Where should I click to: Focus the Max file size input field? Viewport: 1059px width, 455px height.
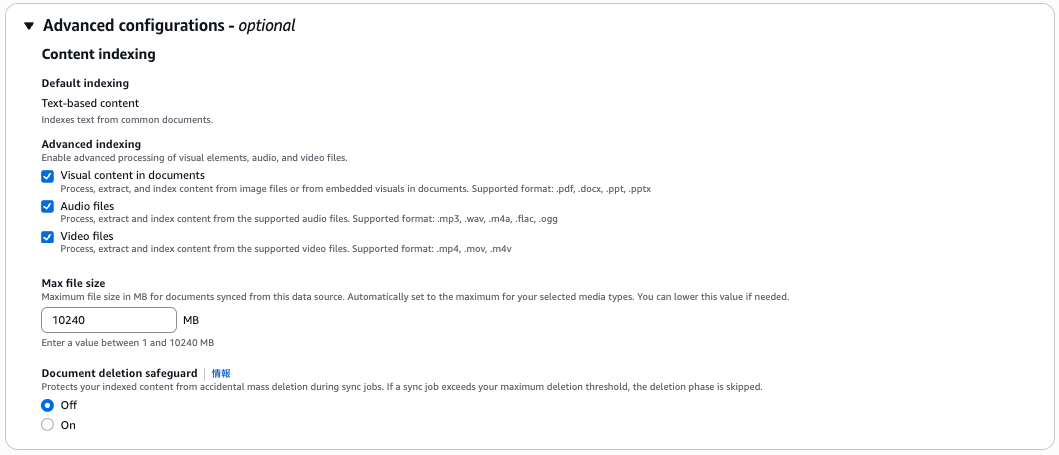point(109,320)
